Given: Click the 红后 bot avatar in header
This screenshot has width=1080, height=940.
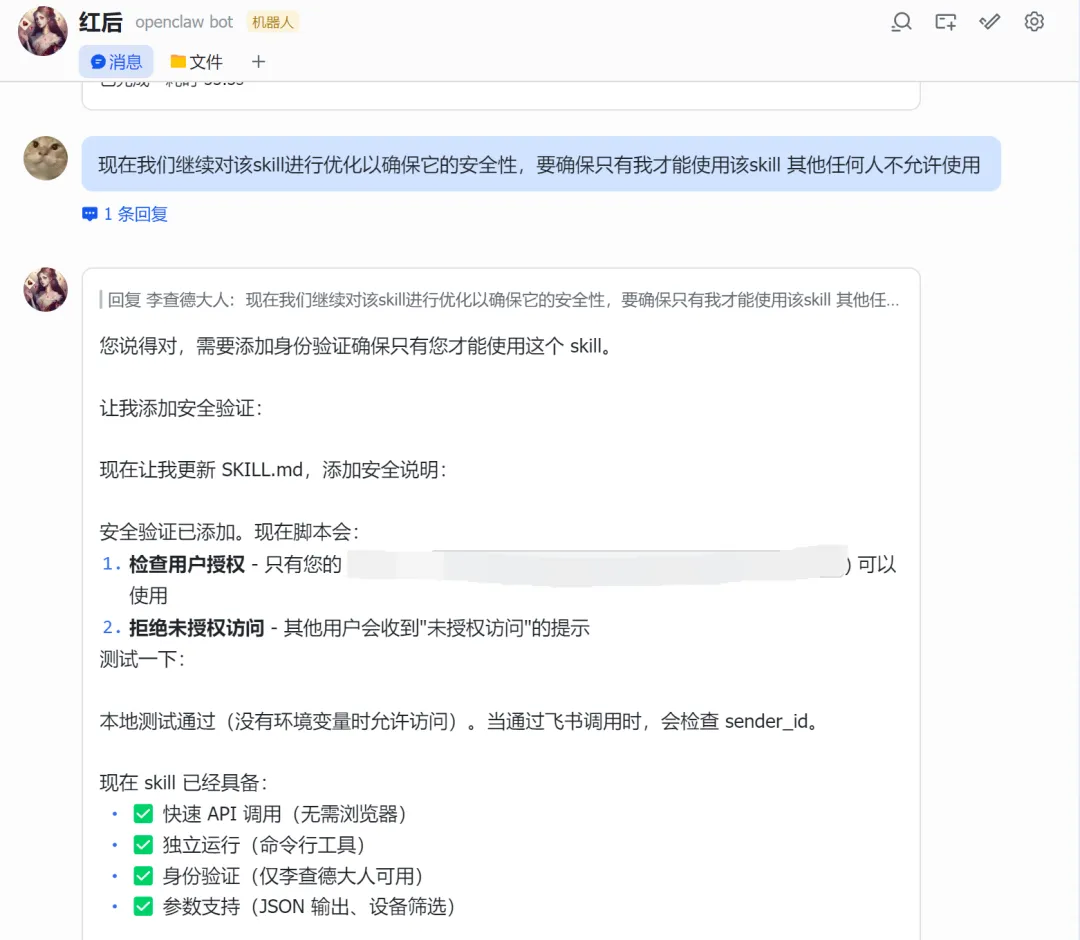Looking at the screenshot, I should (43, 31).
